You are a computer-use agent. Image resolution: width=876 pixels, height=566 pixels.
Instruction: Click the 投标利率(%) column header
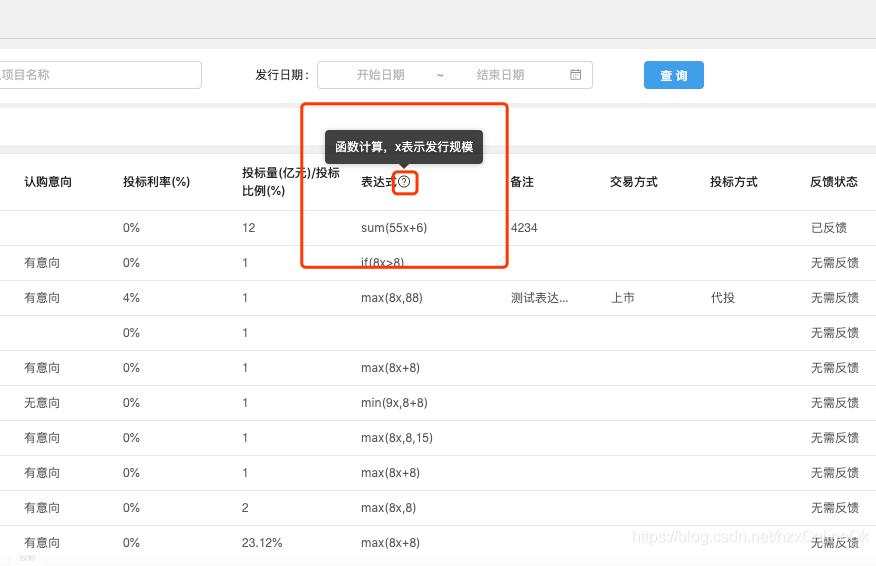[x=156, y=182]
